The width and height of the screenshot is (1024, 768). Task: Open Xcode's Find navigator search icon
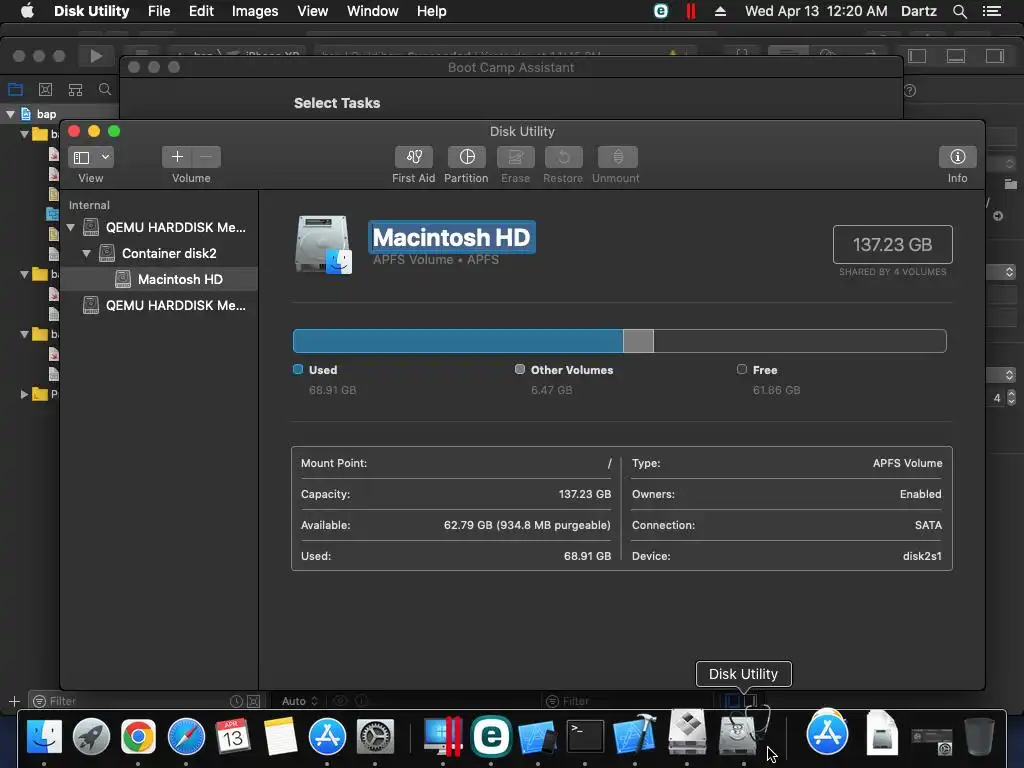coord(104,89)
